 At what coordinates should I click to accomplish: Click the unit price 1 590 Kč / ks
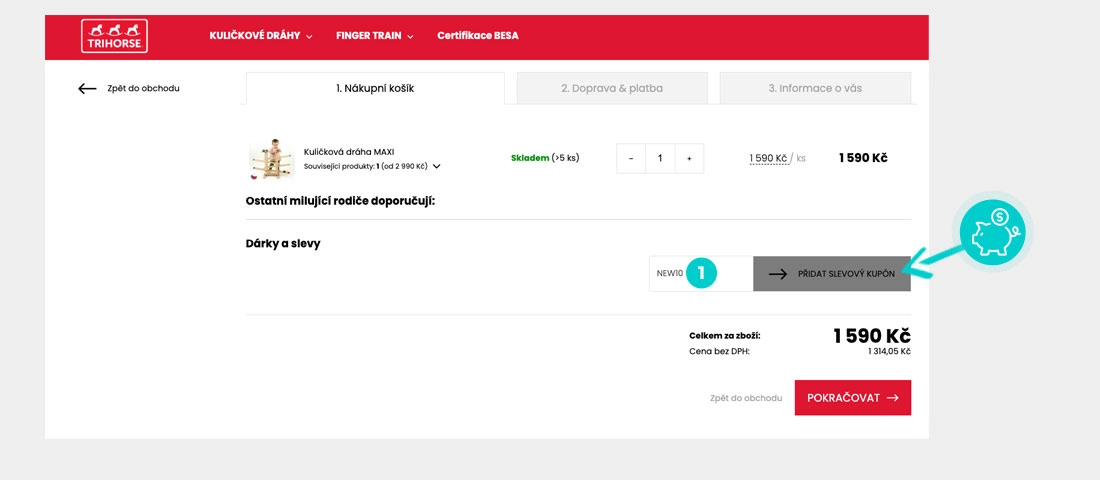[x=777, y=159]
